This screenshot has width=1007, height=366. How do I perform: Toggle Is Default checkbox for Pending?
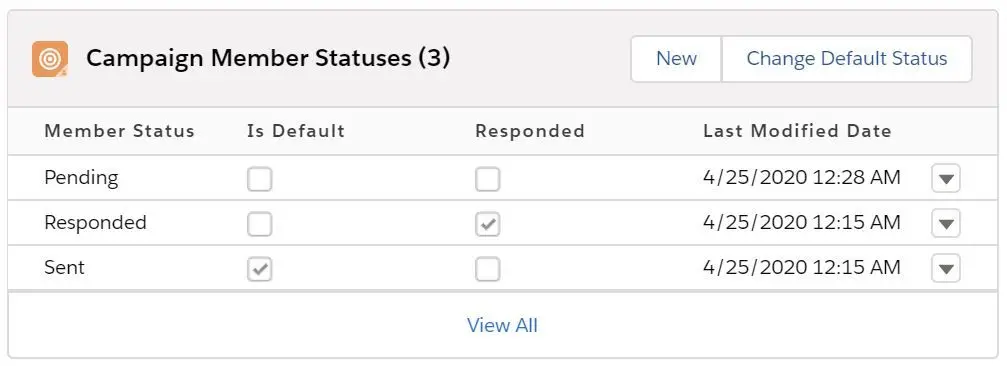(x=259, y=179)
